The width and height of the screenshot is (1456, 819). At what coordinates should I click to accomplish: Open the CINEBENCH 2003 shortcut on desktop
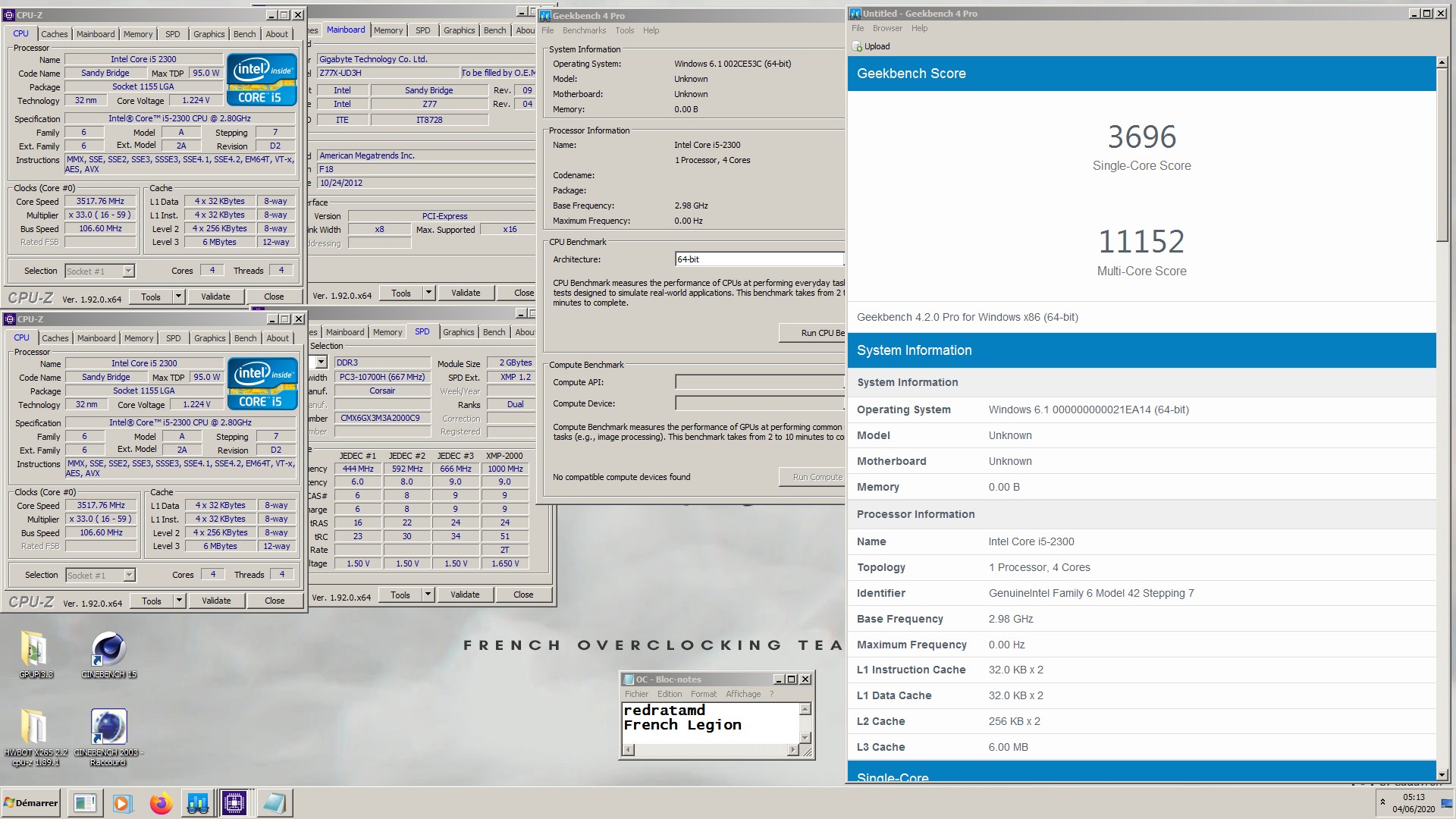(108, 737)
